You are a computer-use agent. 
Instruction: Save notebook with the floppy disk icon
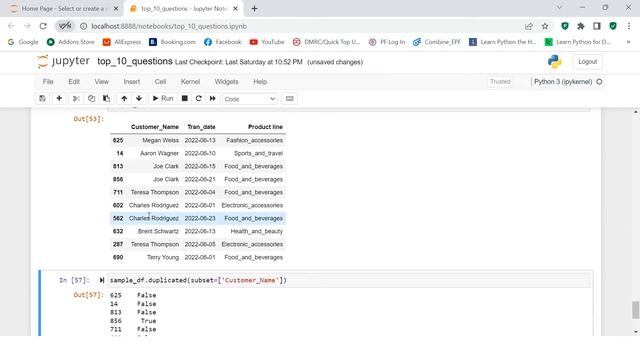[42, 99]
